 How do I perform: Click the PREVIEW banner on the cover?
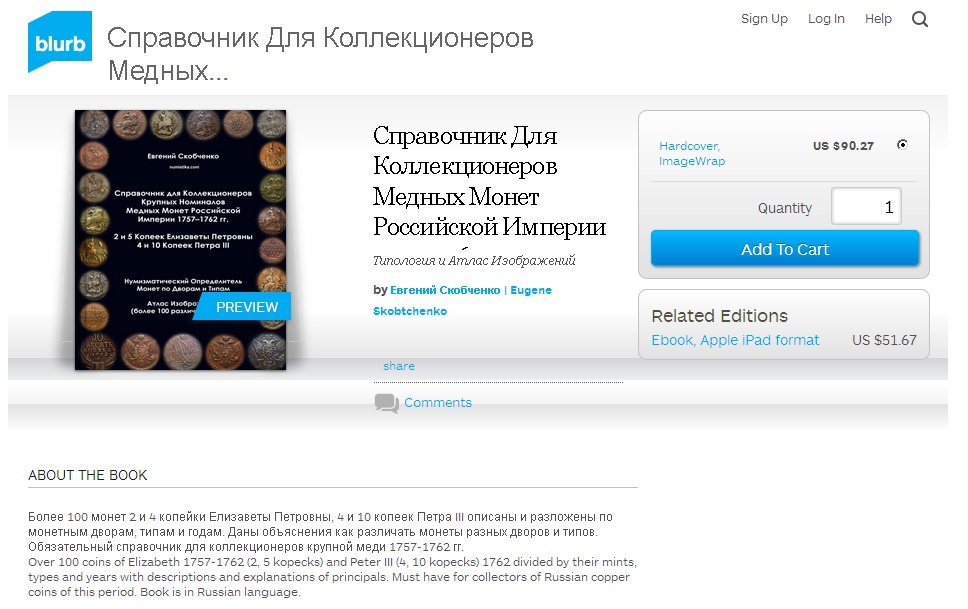pyautogui.click(x=243, y=306)
